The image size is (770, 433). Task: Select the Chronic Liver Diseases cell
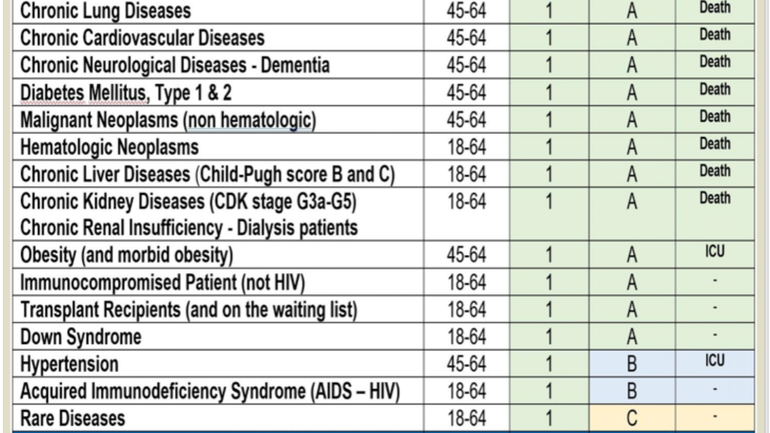tap(207, 174)
